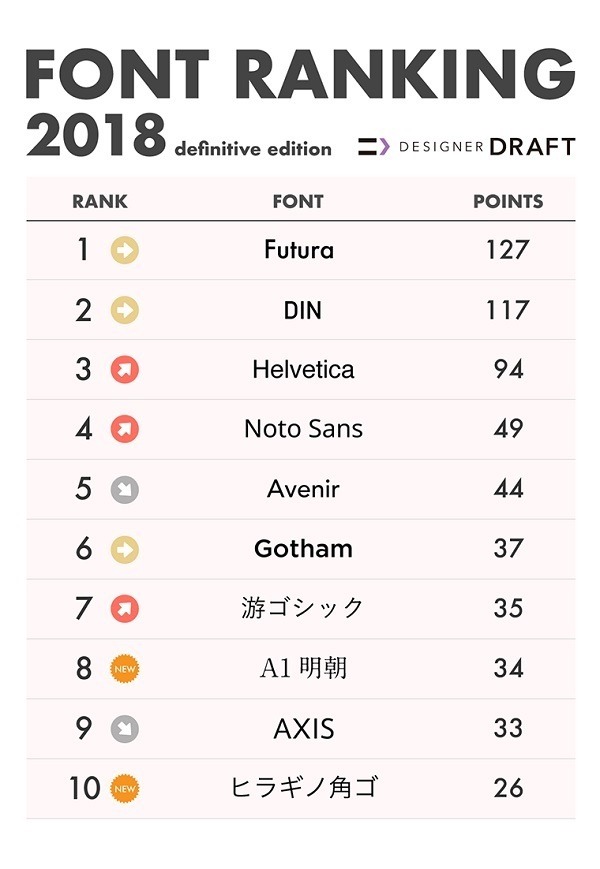
Task: Click the POINTS column header
Action: click(508, 201)
